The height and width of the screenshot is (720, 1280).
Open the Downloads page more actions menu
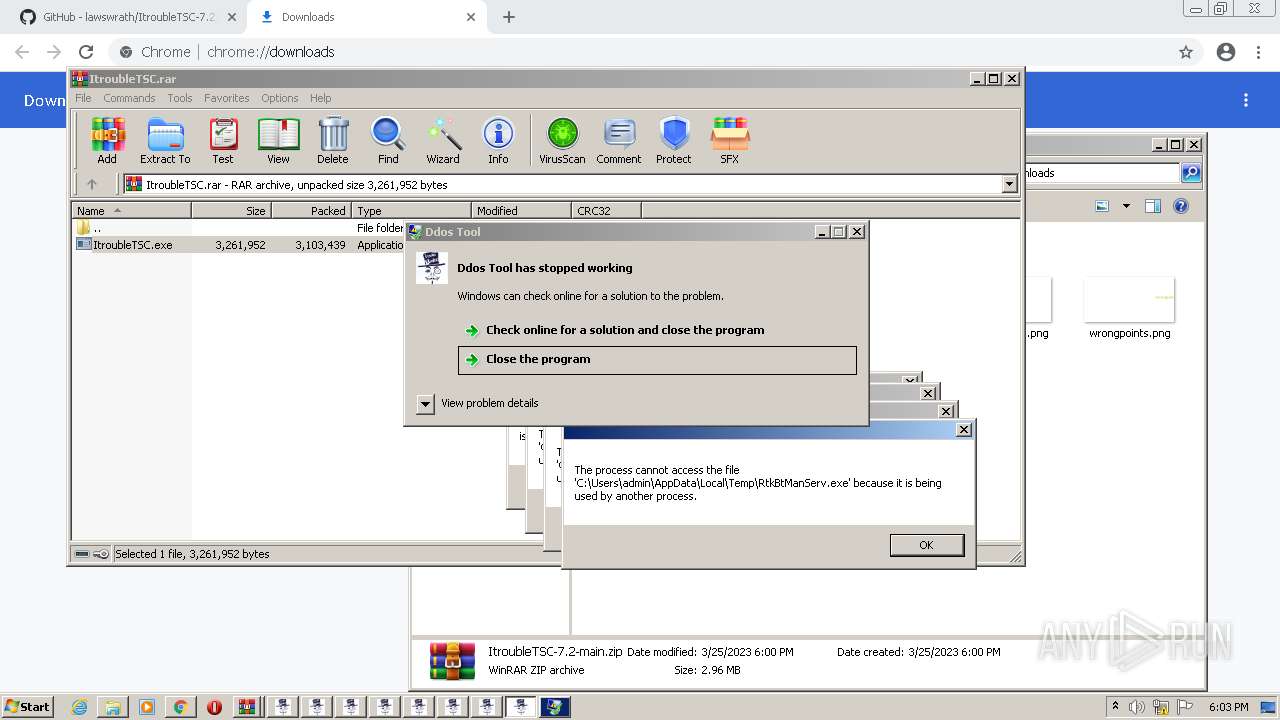[x=1246, y=100]
